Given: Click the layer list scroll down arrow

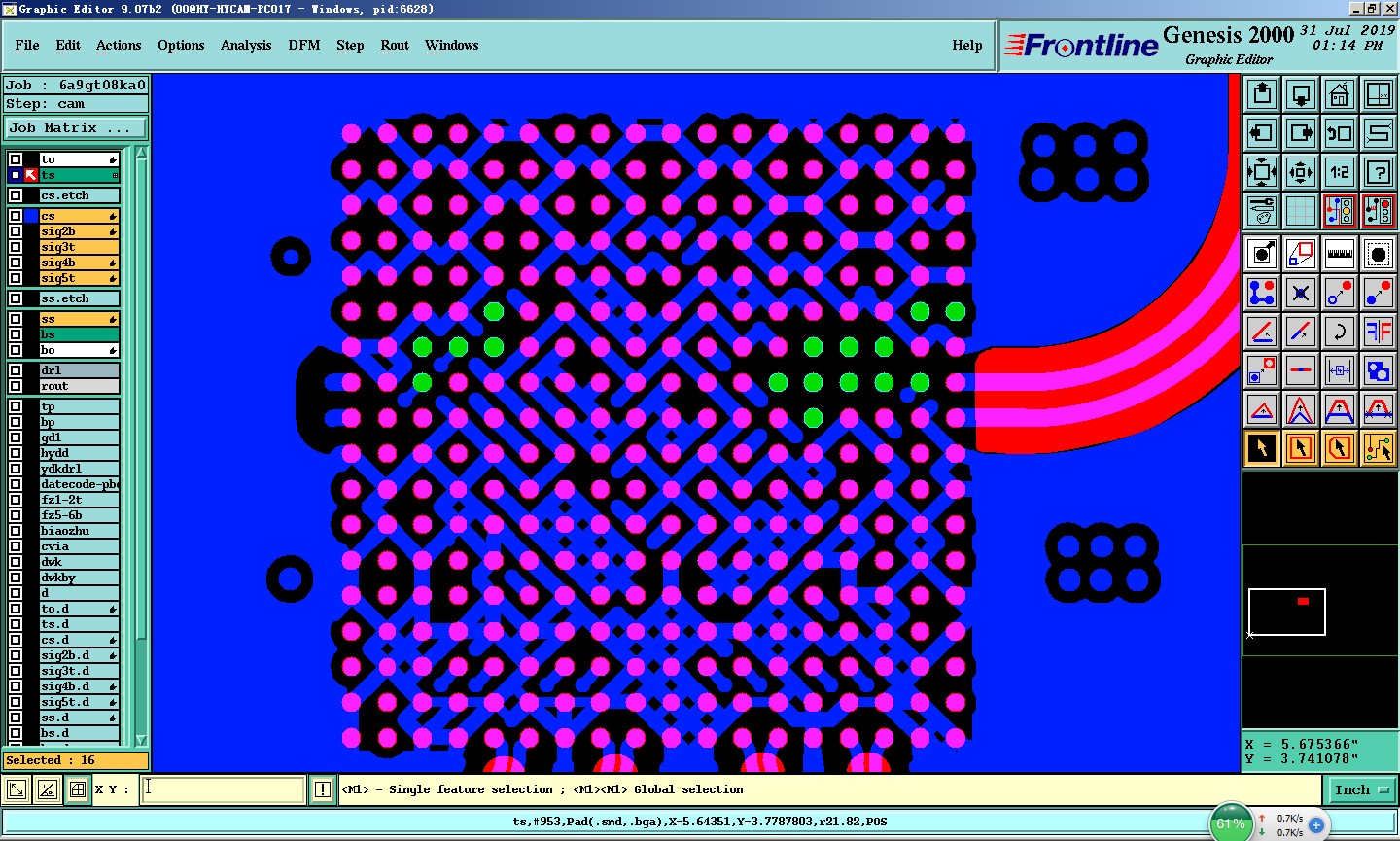Looking at the screenshot, I should pyautogui.click(x=141, y=740).
